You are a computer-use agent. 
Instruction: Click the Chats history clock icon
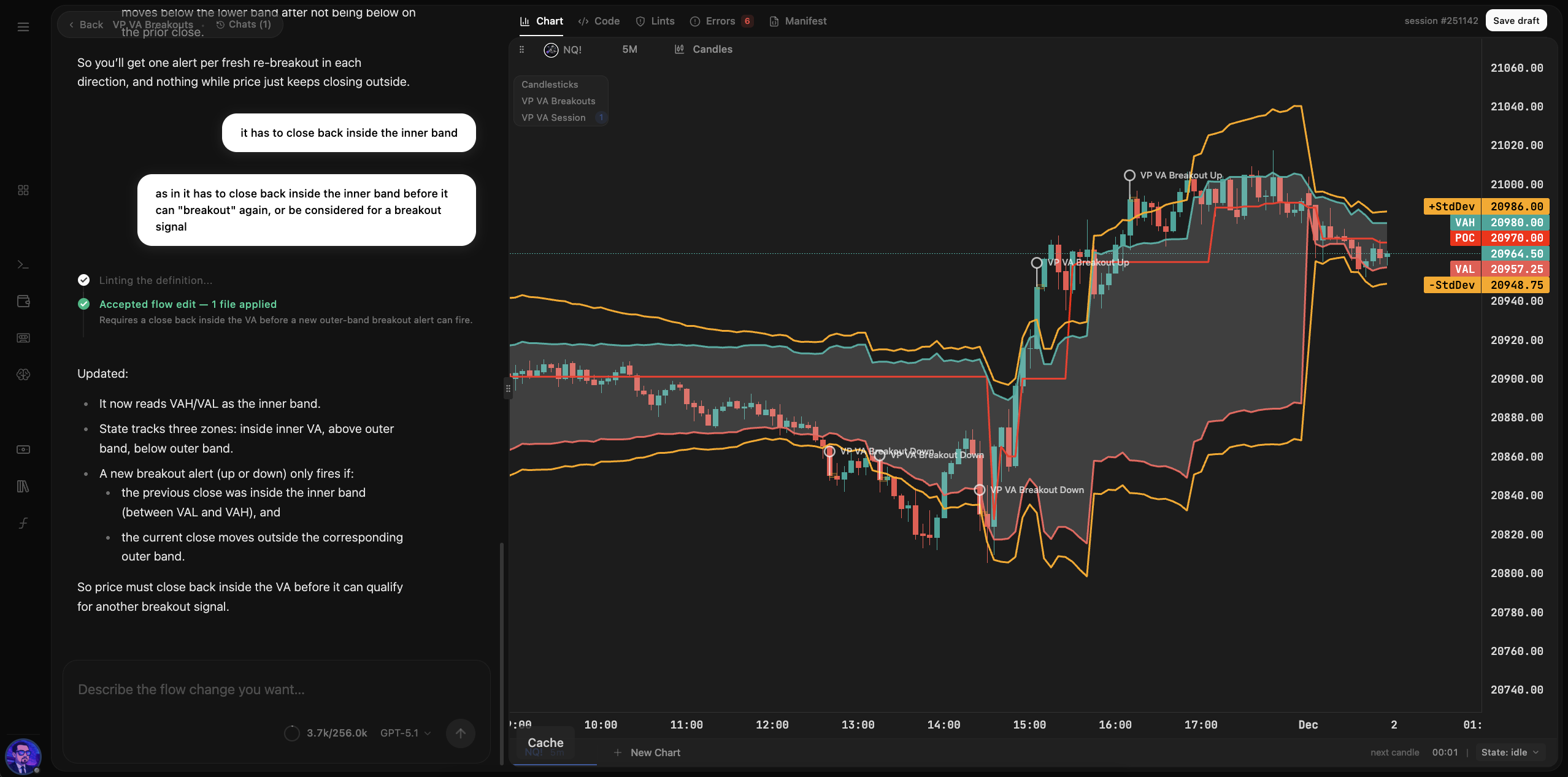click(220, 25)
